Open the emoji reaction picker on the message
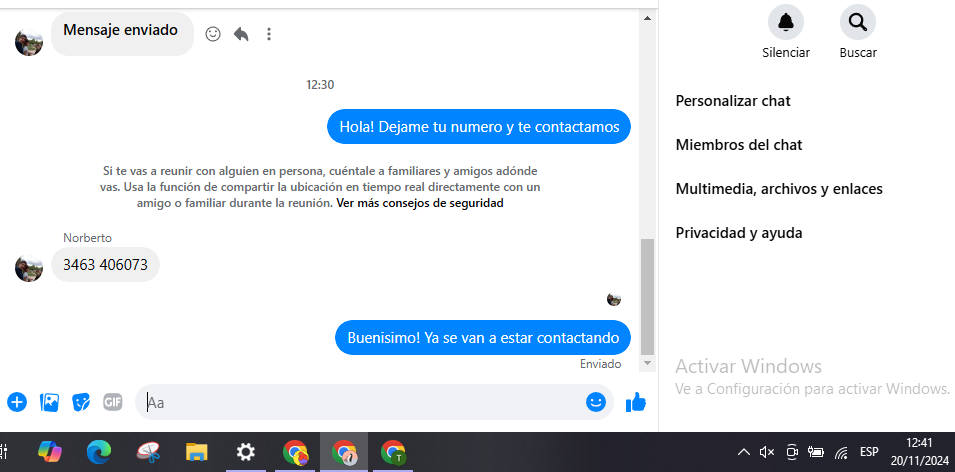The image size is (955, 472). pos(213,34)
